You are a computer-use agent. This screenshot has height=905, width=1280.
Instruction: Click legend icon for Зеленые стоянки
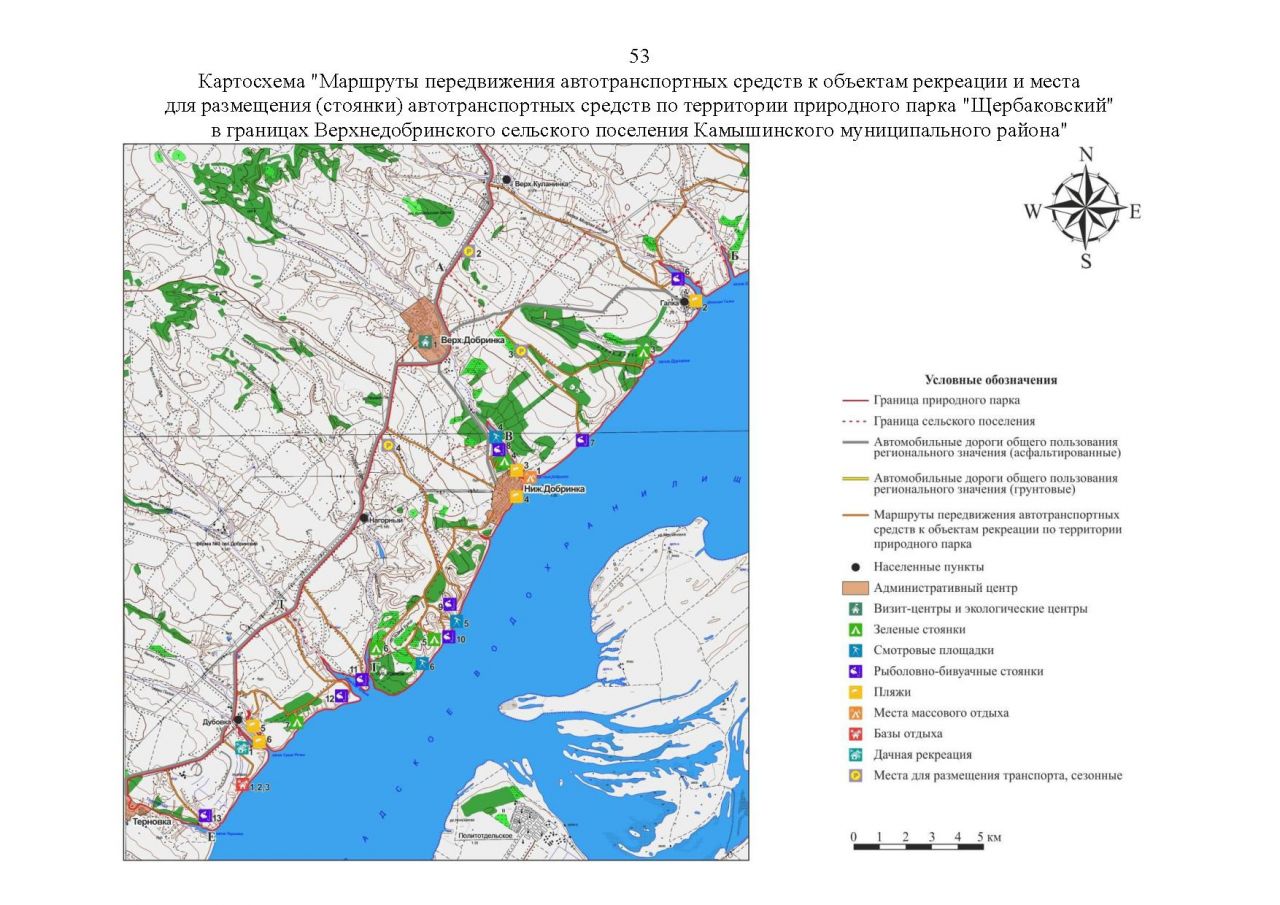click(x=855, y=630)
